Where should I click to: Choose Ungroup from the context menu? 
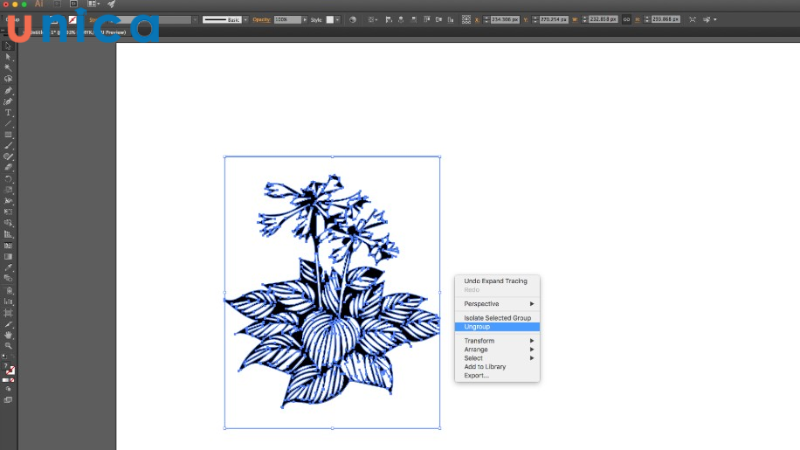pyautogui.click(x=477, y=327)
